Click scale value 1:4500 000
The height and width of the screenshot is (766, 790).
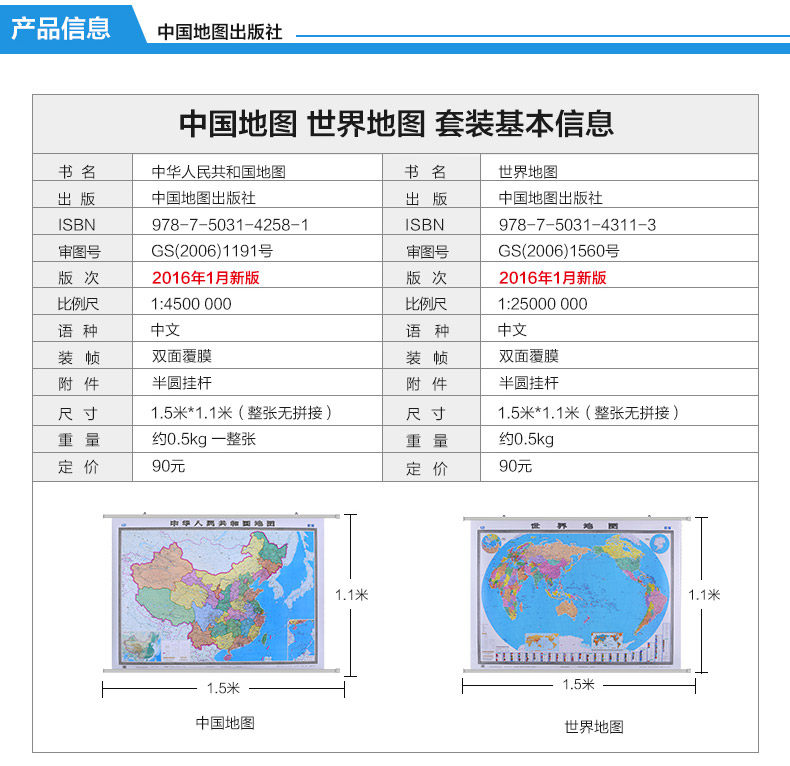coord(191,304)
